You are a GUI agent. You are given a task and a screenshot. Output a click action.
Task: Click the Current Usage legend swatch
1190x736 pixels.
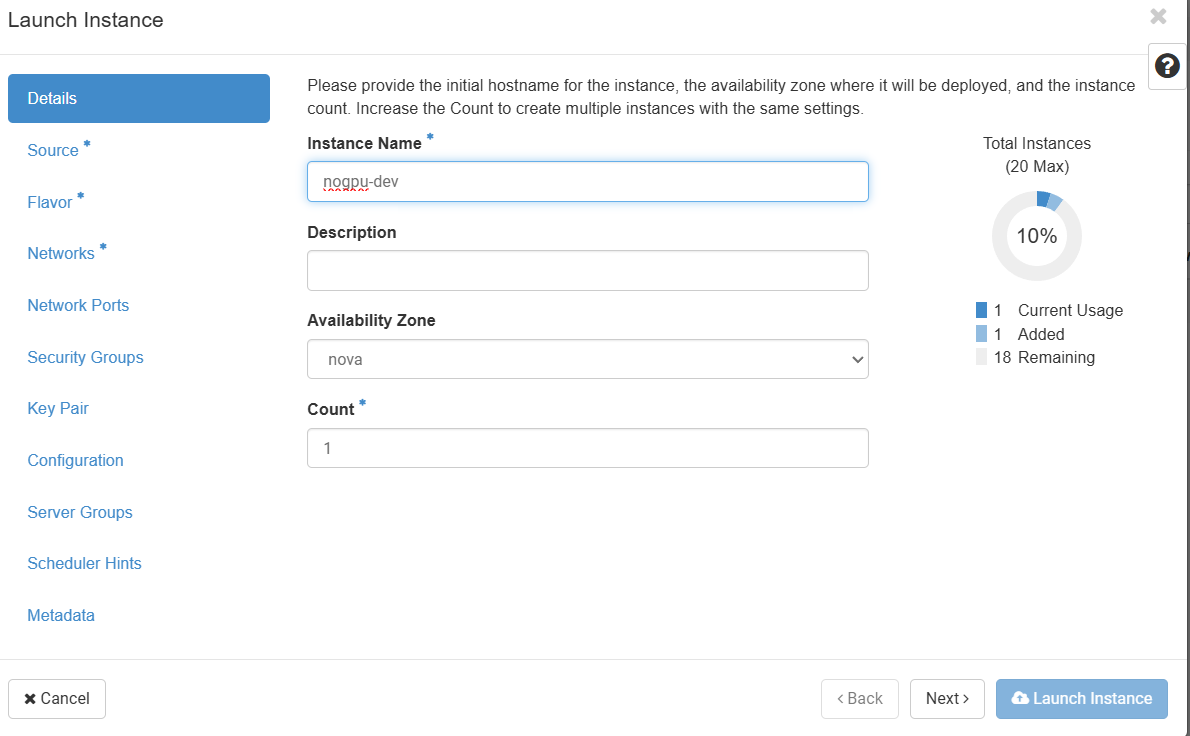[981, 310]
